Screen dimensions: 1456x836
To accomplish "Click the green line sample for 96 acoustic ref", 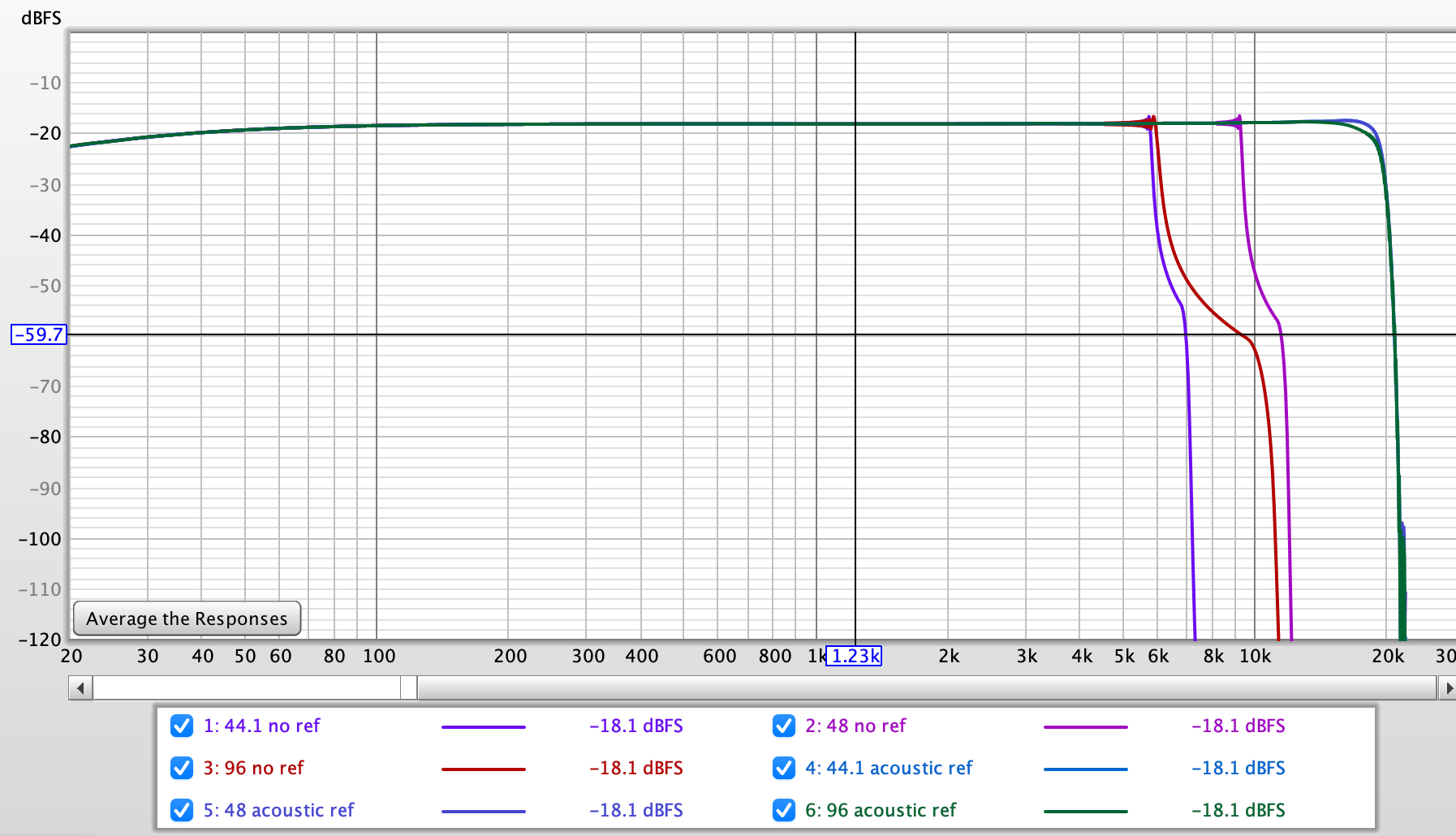I will click(x=1086, y=811).
